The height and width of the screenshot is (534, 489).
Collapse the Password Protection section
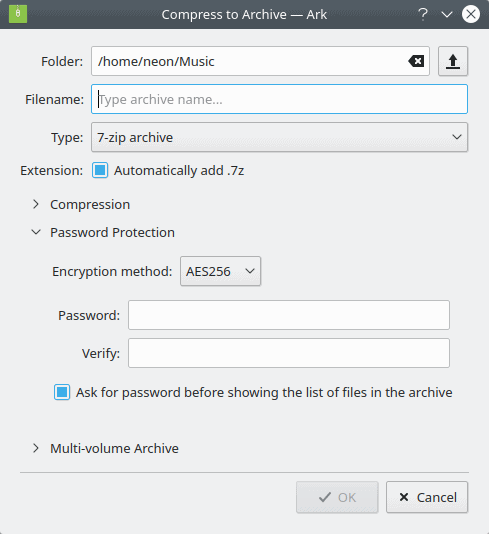click(x=36, y=232)
